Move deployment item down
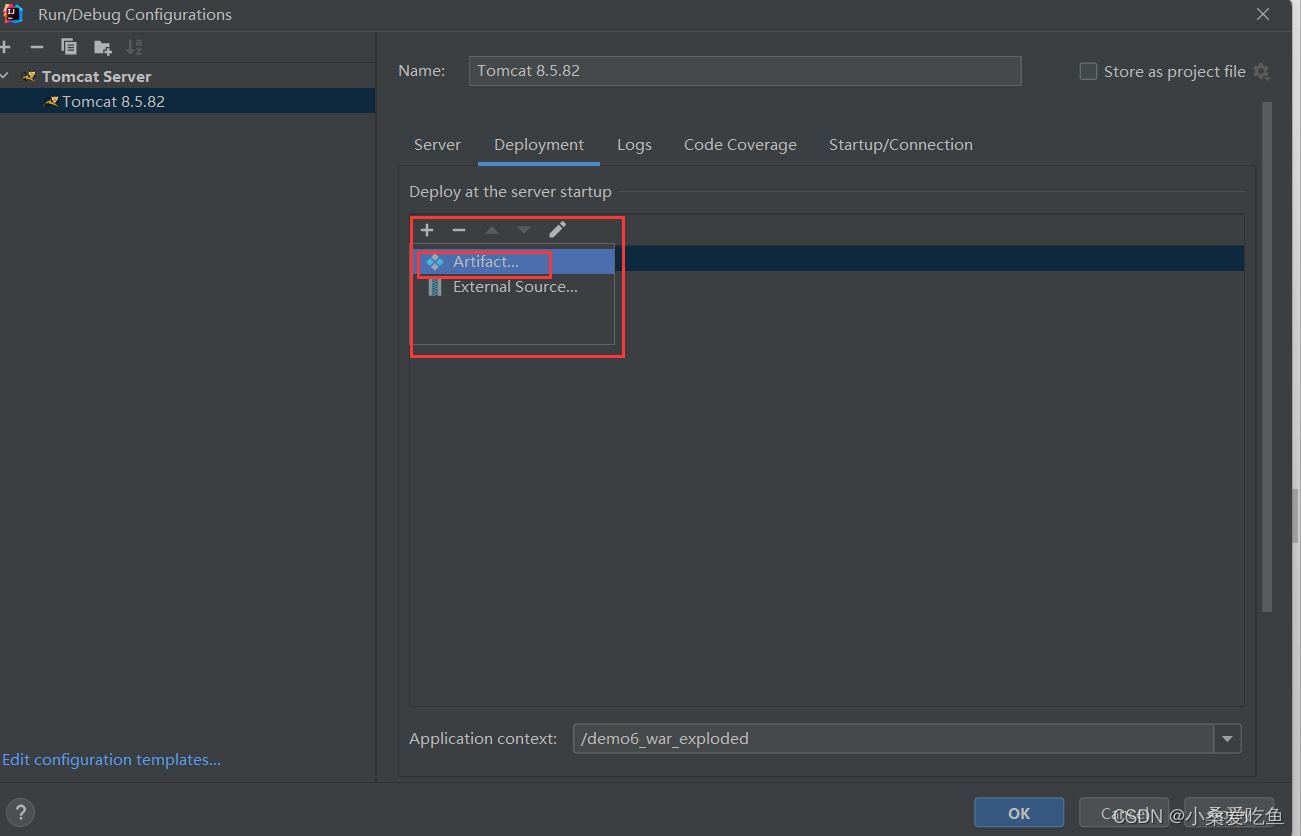Image resolution: width=1301 pixels, height=836 pixels. [524, 230]
